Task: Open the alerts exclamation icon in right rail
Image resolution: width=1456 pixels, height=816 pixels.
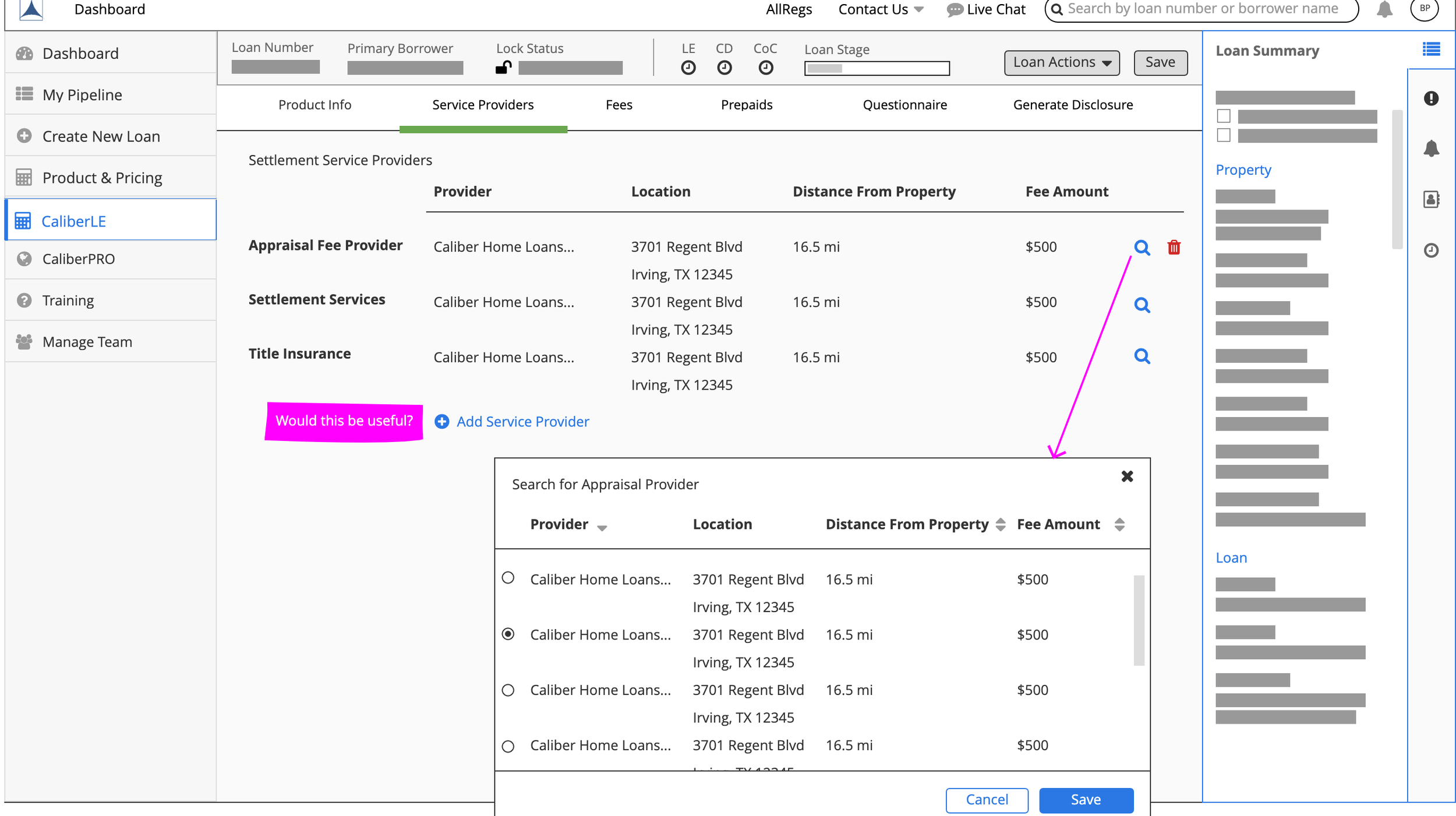Action: (x=1431, y=98)
